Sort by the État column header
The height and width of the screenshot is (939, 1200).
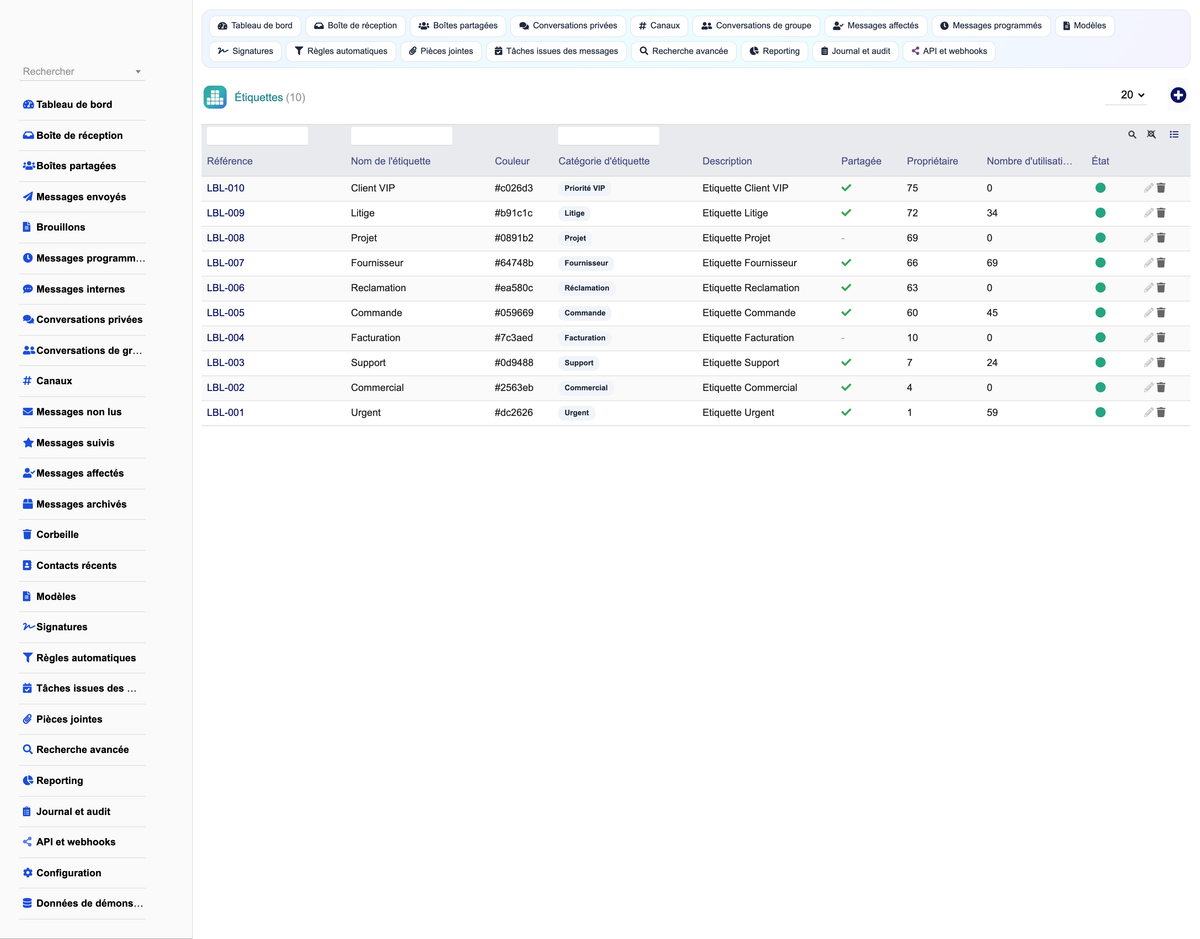1100,161
